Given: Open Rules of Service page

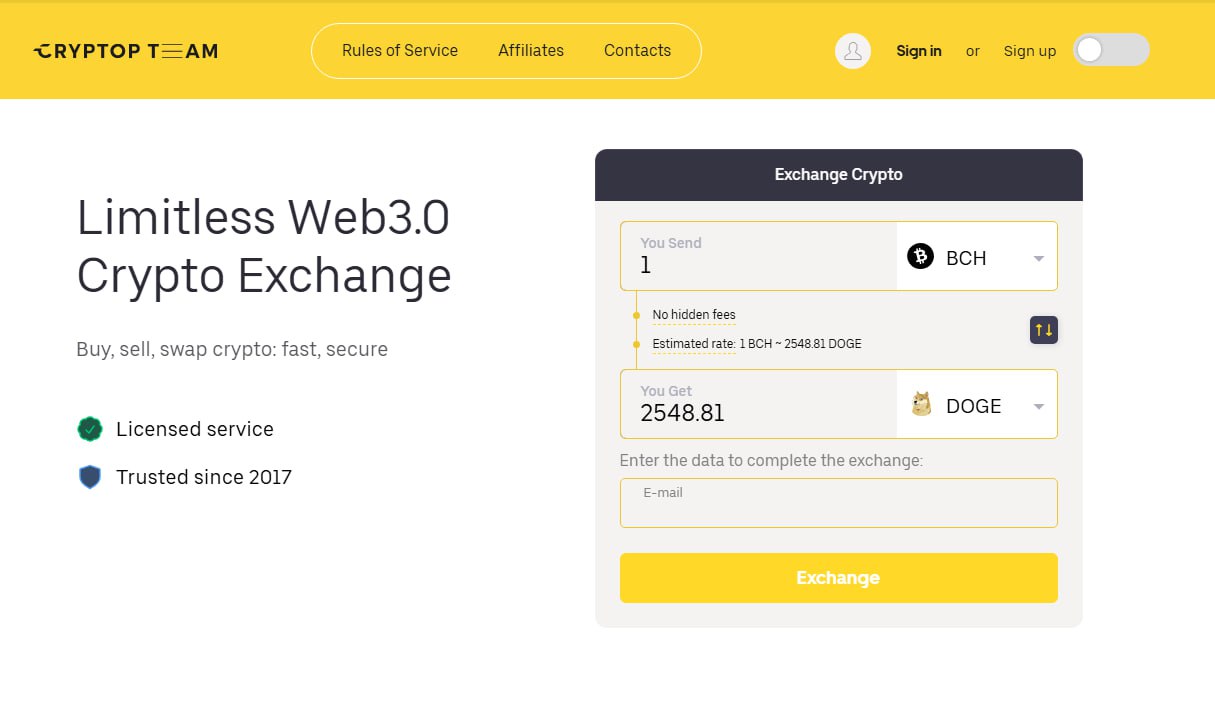Looking at the screenshot, I should click(400, 50).
